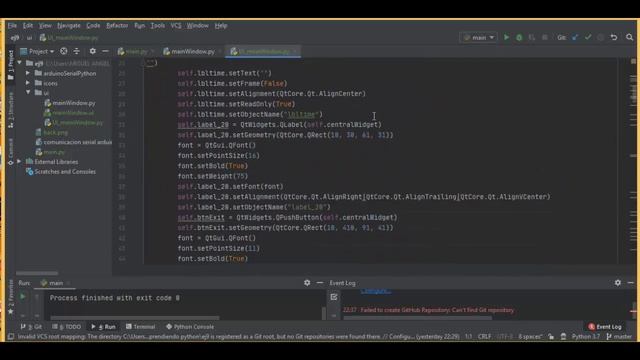Commit changes with the green checkmark icon
The height and width of the screenshot is (360, 640).
588,37
